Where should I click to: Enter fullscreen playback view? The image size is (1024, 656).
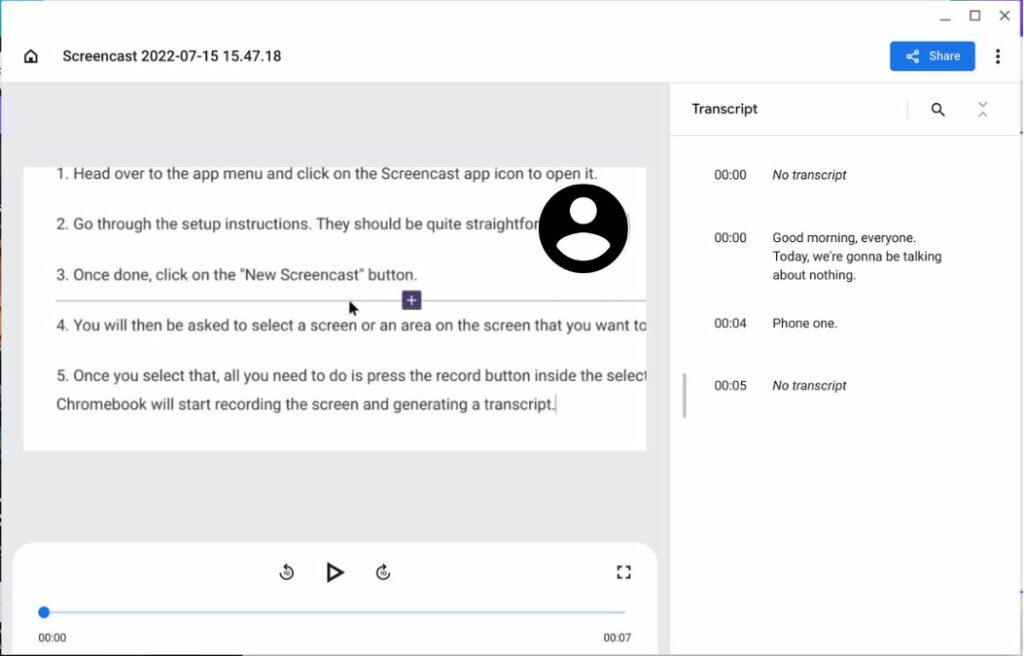tap(624, 571)
